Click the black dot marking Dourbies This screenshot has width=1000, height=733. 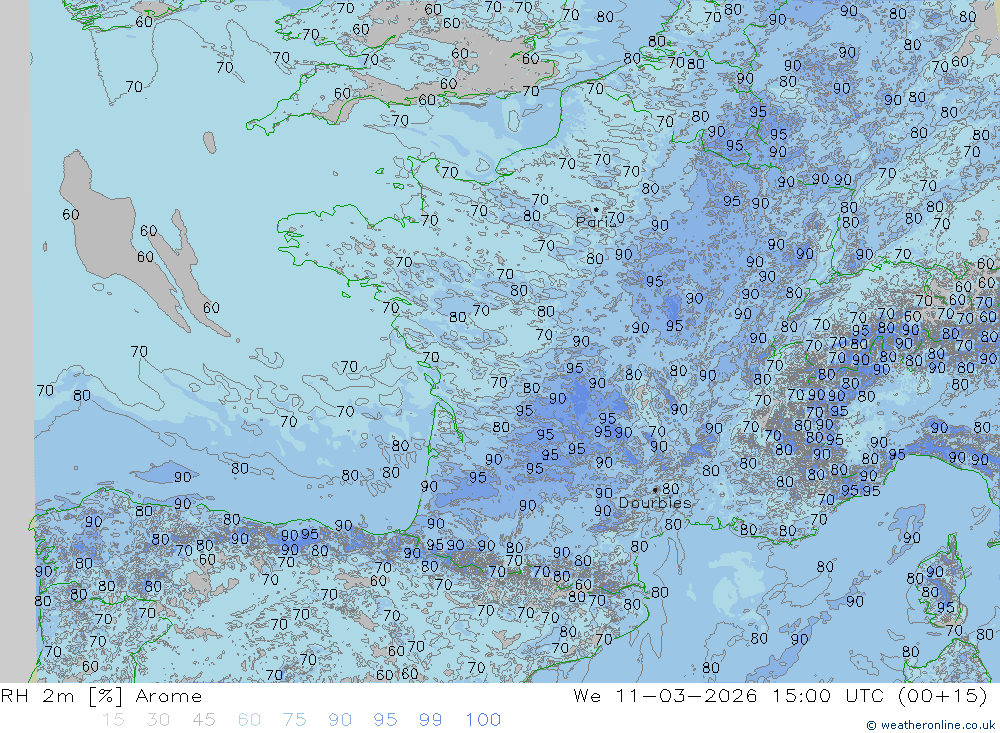[655, 490]
